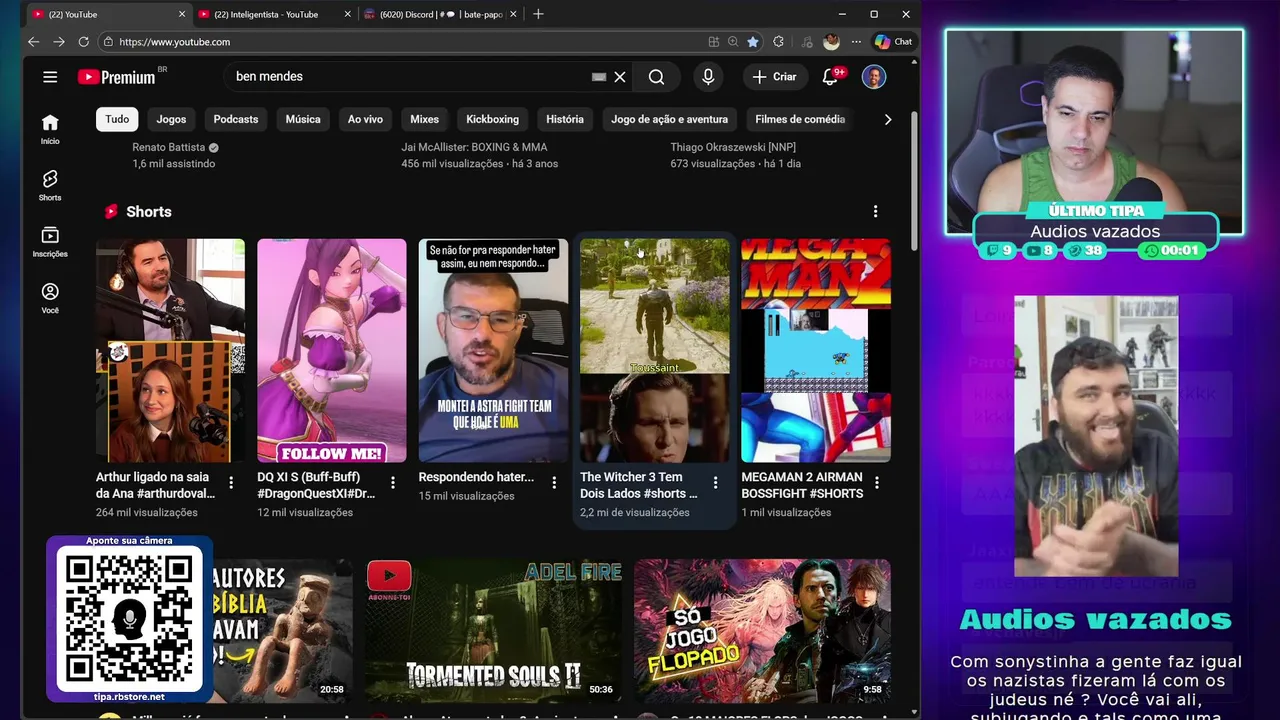Open Shorts in the left sidebar
The image size is (1280, 720).
pos(50,185)
